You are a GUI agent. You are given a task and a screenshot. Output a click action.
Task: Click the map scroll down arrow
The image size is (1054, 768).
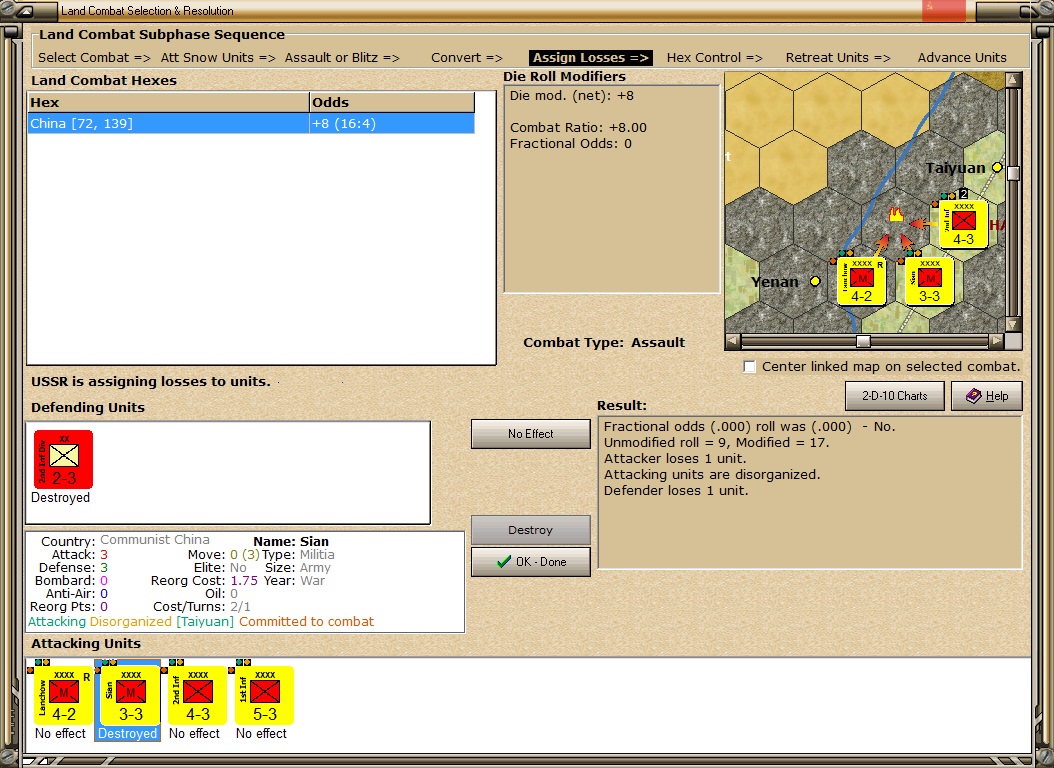[x=1013, y=324]
